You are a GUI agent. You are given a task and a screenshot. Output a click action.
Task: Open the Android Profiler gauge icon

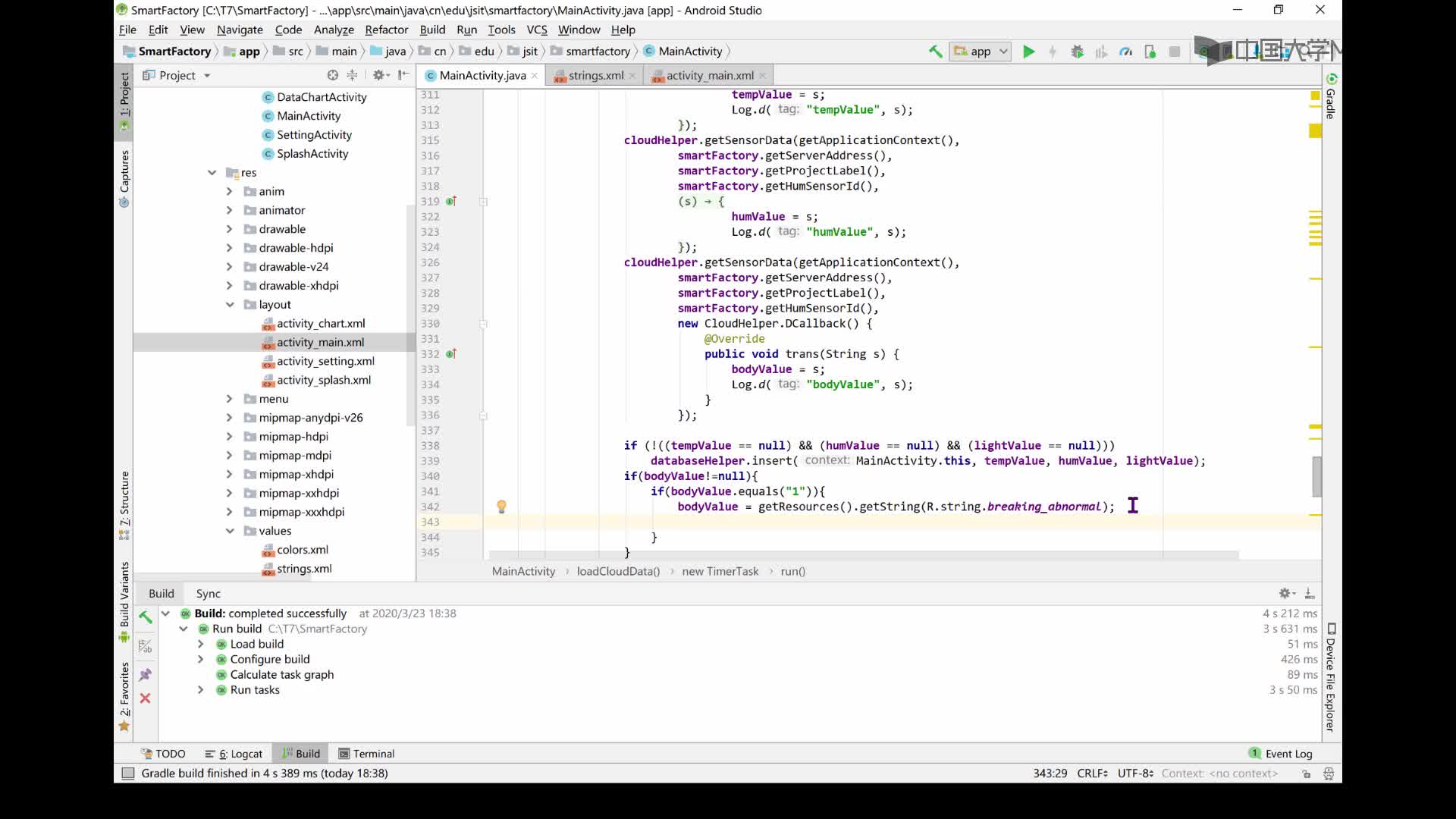(x=1125, y=52)
